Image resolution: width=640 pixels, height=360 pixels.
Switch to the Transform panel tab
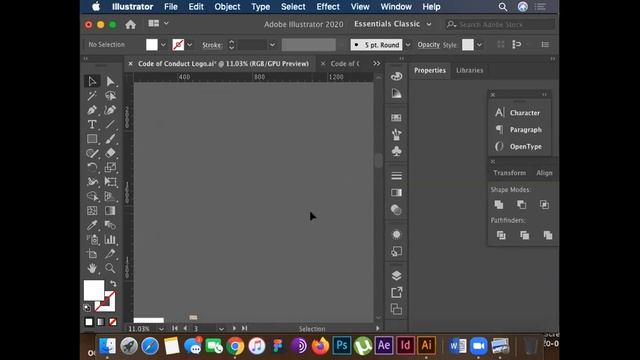509,173
